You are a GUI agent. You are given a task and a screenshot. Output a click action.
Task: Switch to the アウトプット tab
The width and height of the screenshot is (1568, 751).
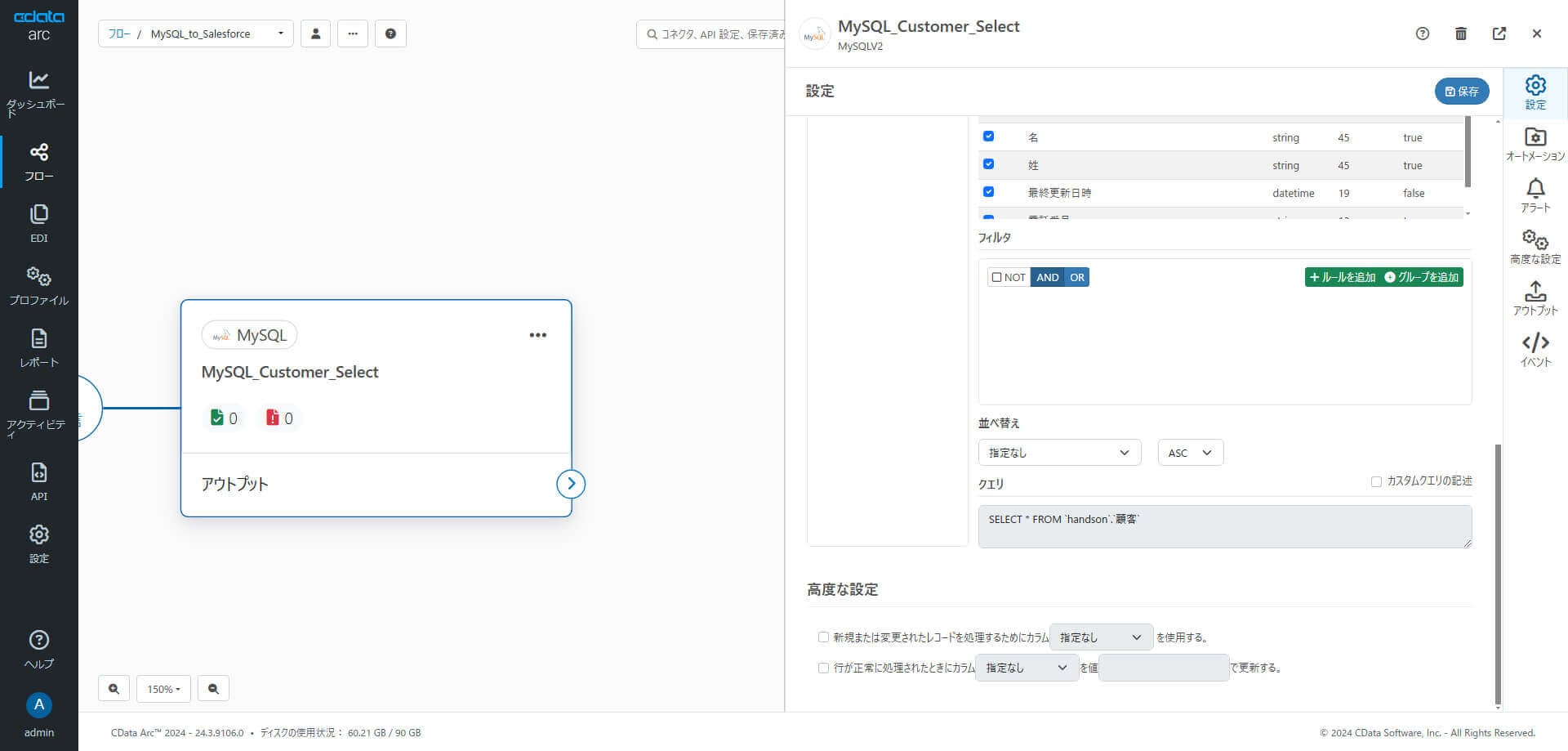1535,298
